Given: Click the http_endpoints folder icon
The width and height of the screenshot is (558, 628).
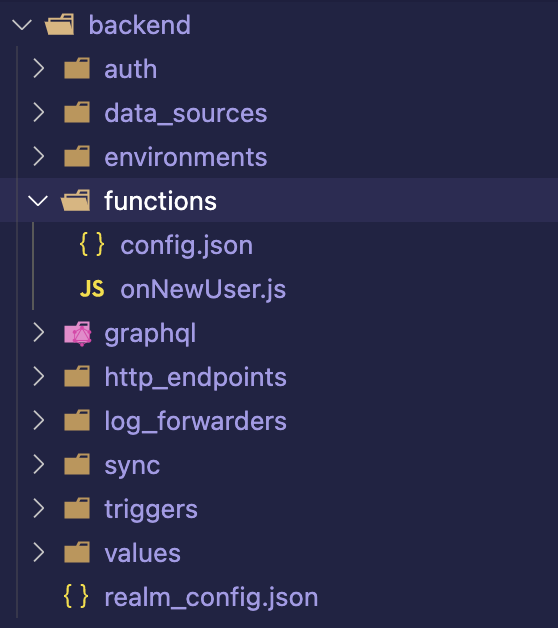Looking at the screenshot, I should coord(77,377).
